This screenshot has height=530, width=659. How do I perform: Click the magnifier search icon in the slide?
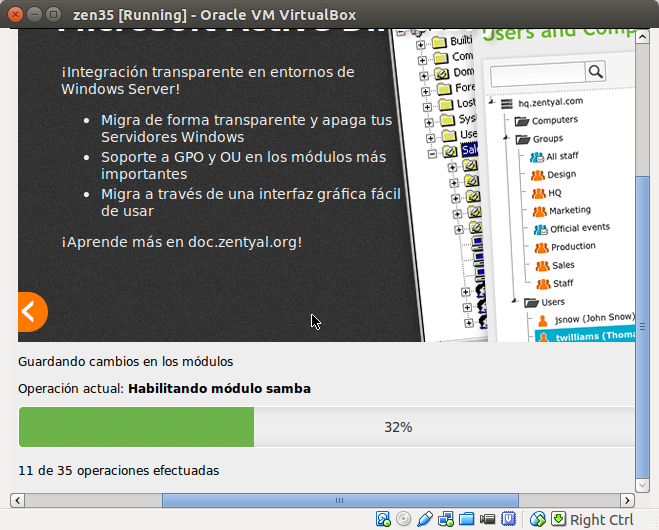(x=595, y=71)
